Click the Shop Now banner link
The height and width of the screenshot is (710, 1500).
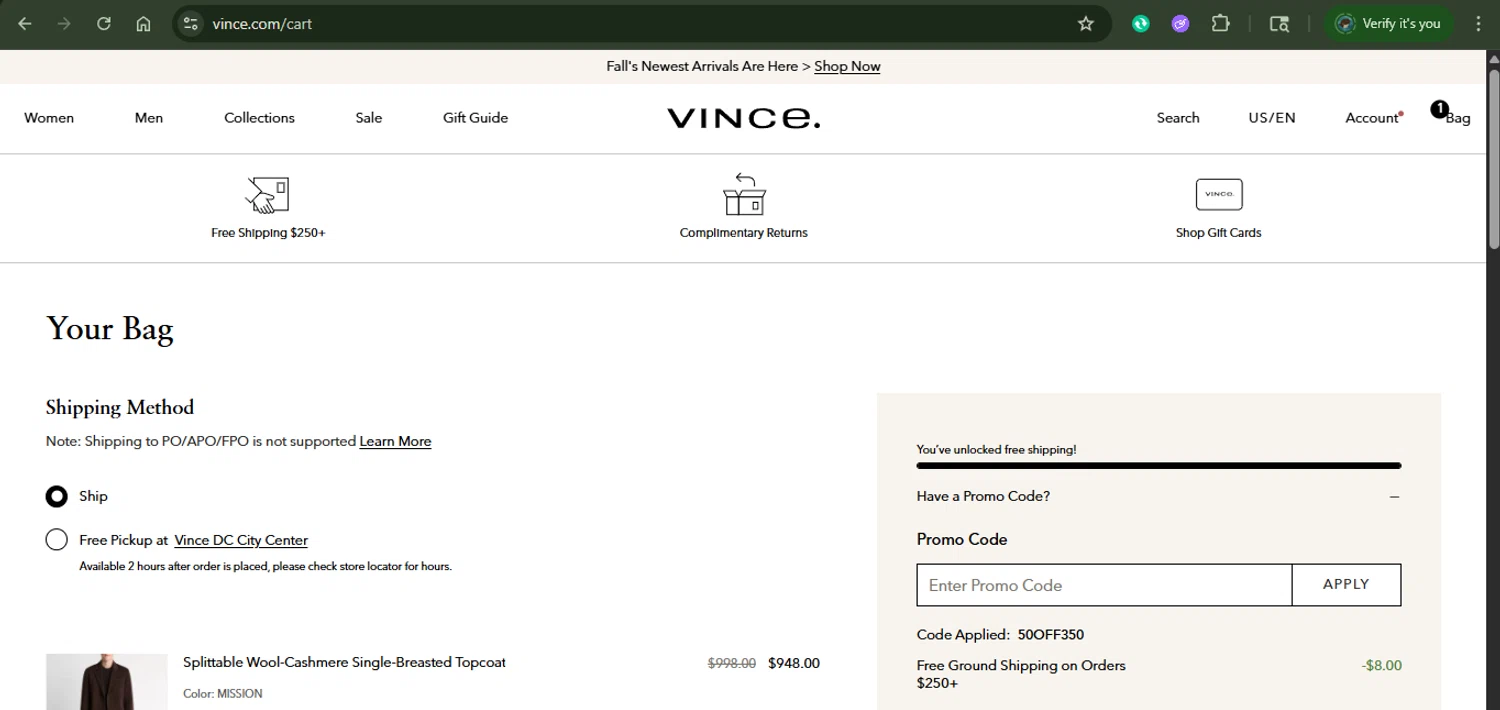(x=847, y=66)
